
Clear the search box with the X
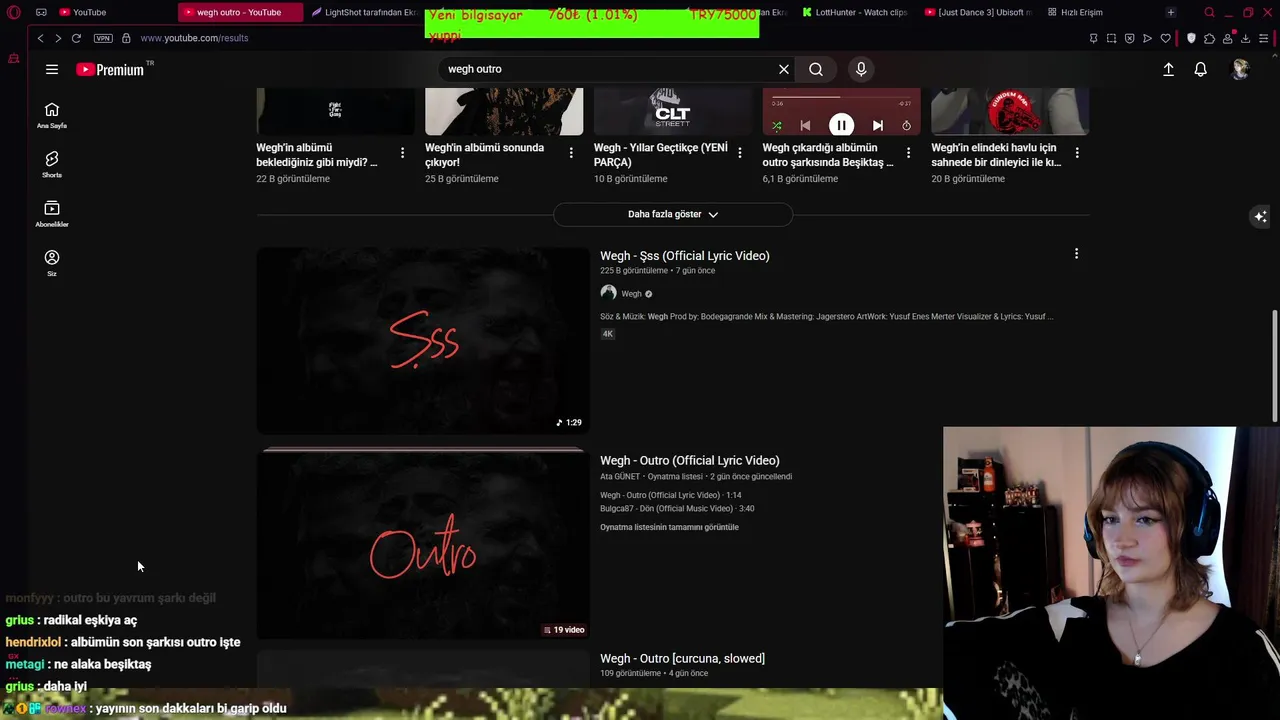pos(784,69)
